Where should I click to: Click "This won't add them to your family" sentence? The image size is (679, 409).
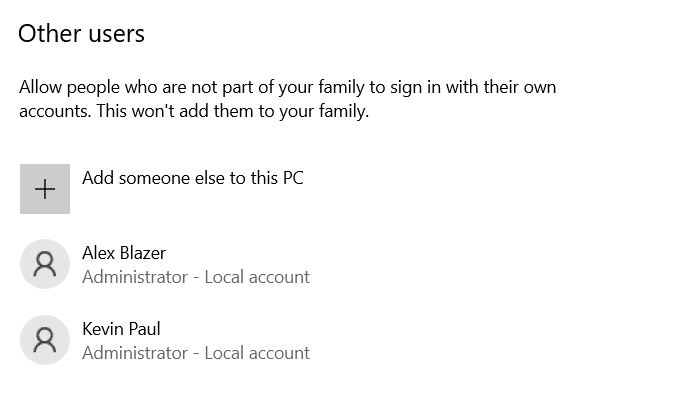tap(232, 111)
